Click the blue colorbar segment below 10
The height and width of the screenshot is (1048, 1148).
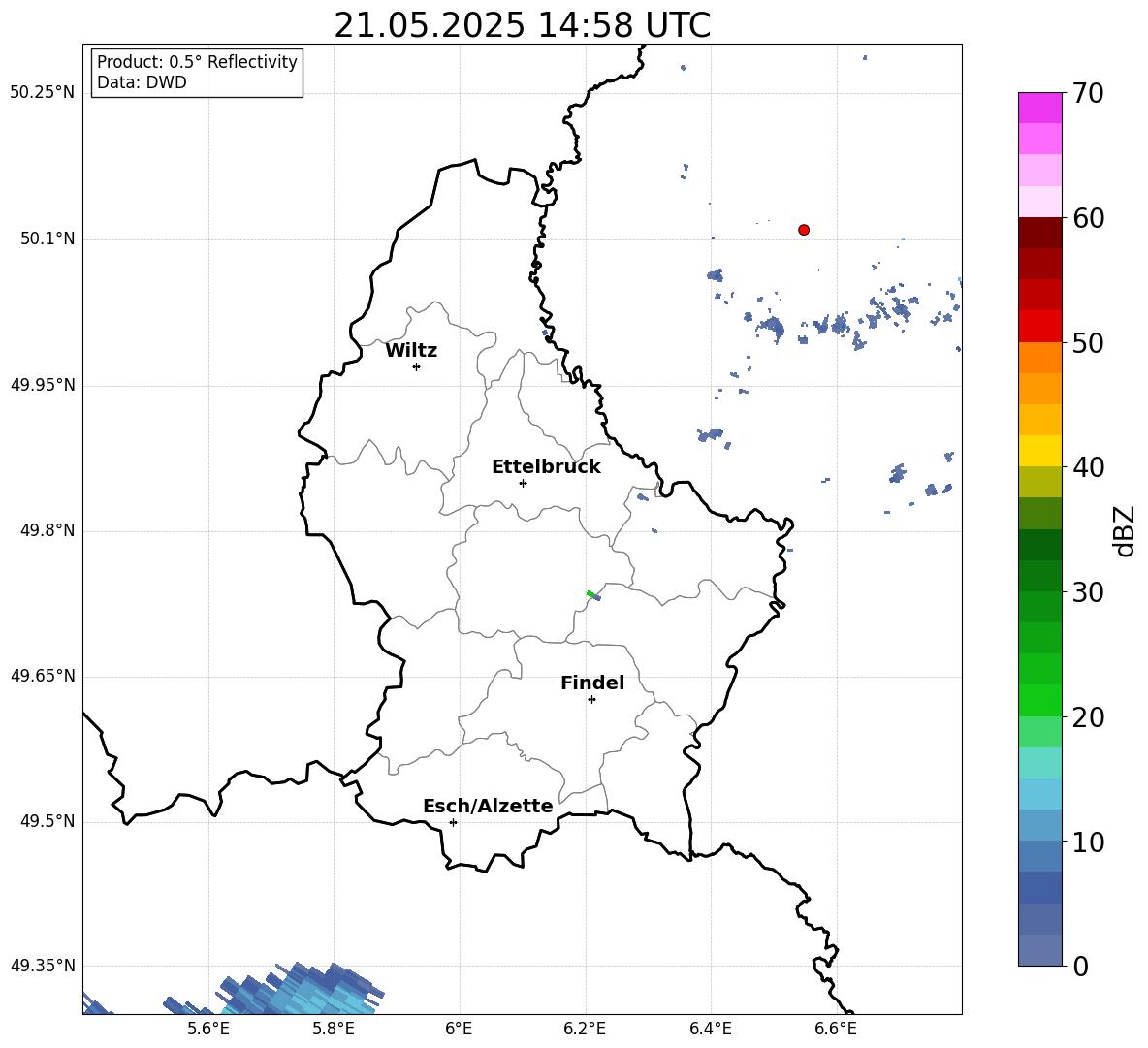click(x=1040, y=857)
